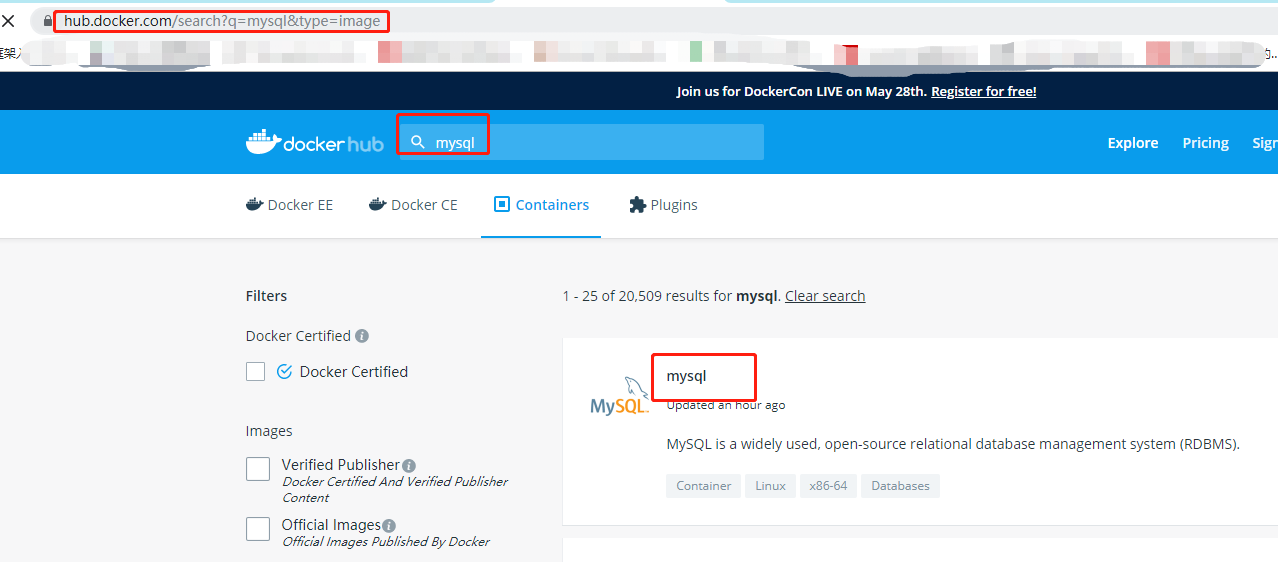Click the browser address bar URL

click(x=222, y=20)
